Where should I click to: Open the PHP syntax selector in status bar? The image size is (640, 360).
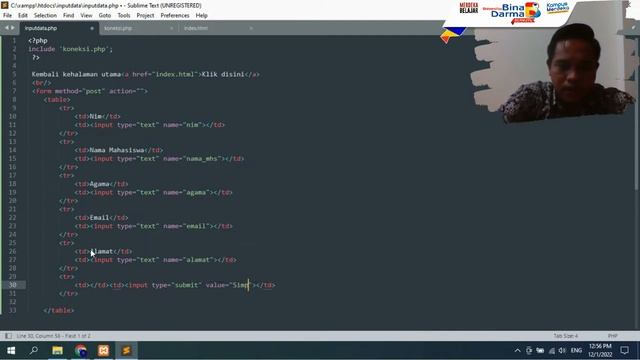pyautogui.click(x=612, y=336)
